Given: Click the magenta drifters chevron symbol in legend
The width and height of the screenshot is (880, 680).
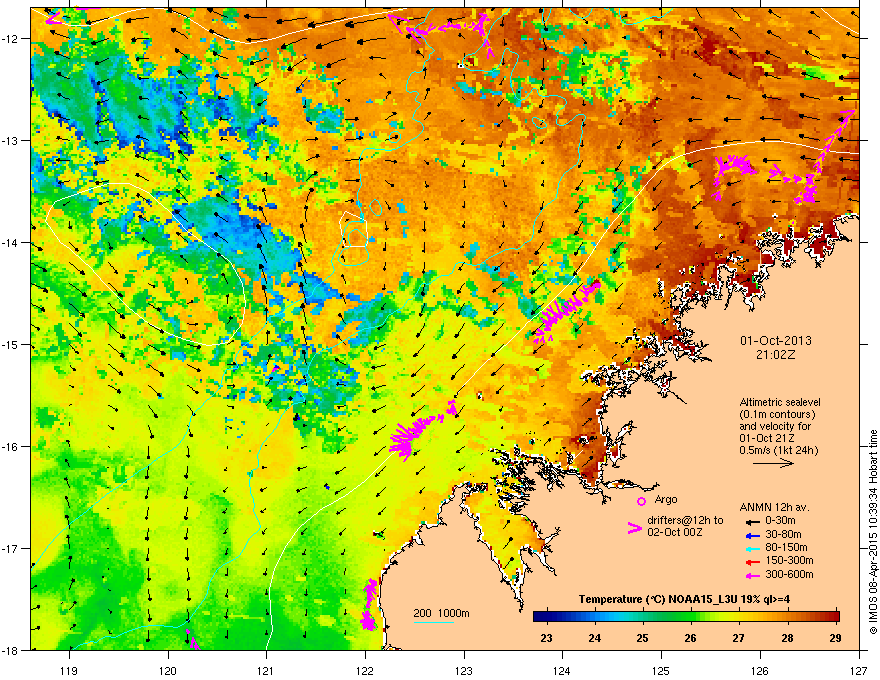Looking at the screenshot, I should [x=634, y=528].
